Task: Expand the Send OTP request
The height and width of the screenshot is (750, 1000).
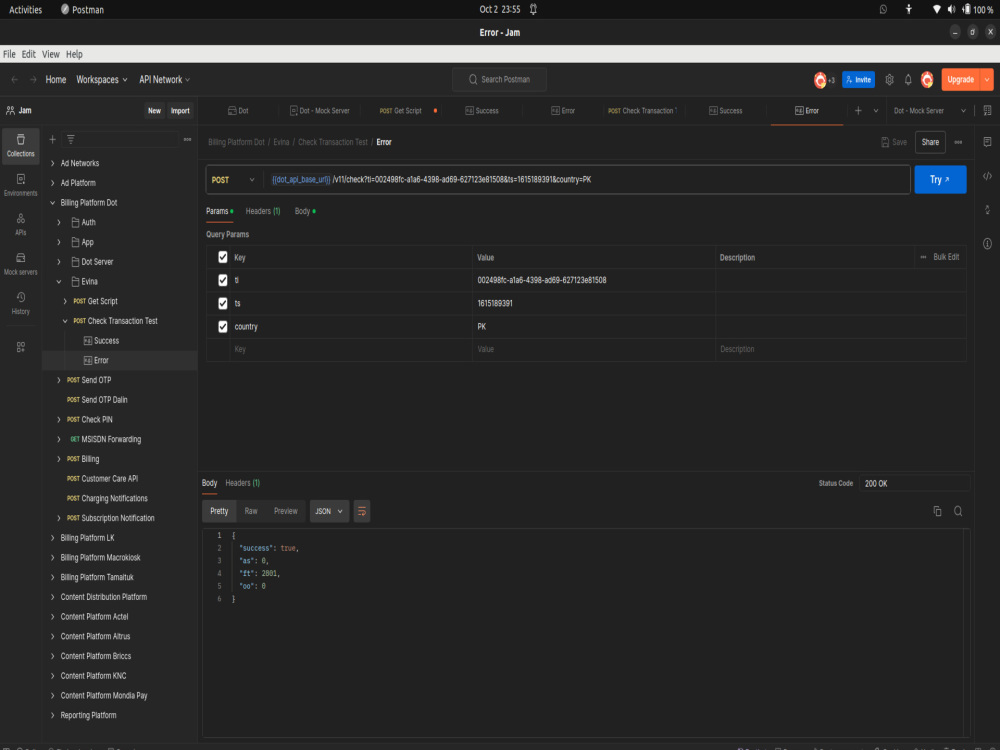Action: (x=59, y=380)
